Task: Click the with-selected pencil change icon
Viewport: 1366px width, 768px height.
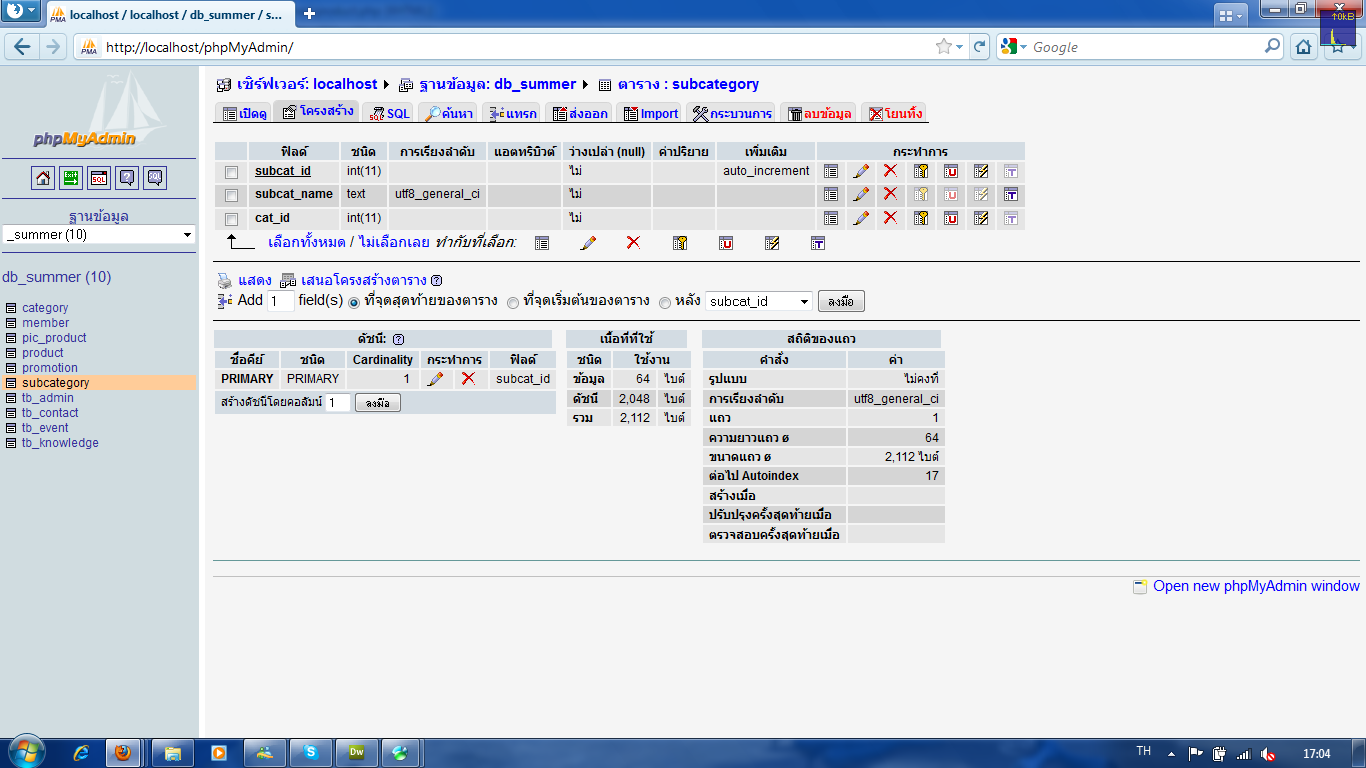Action: (x=588, y=242)
